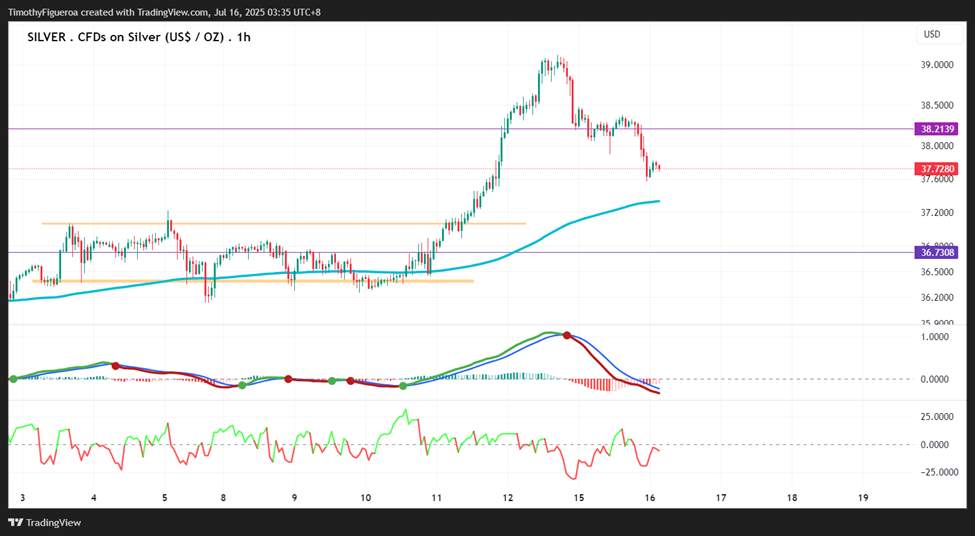Click the 1.0000 value on MACD axis
This screenshot has width=975, height=536.
936,336
